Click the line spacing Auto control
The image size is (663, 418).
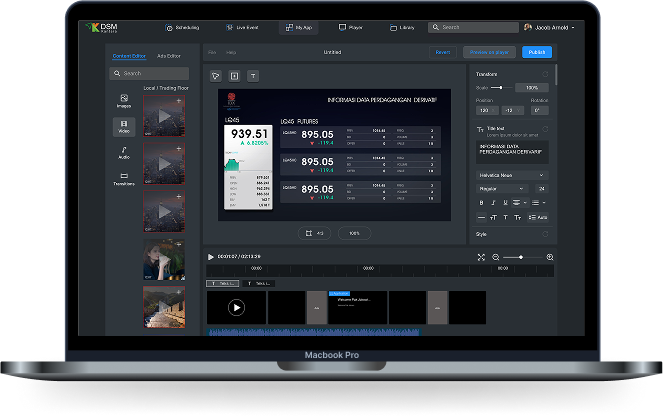coord(538,218)
